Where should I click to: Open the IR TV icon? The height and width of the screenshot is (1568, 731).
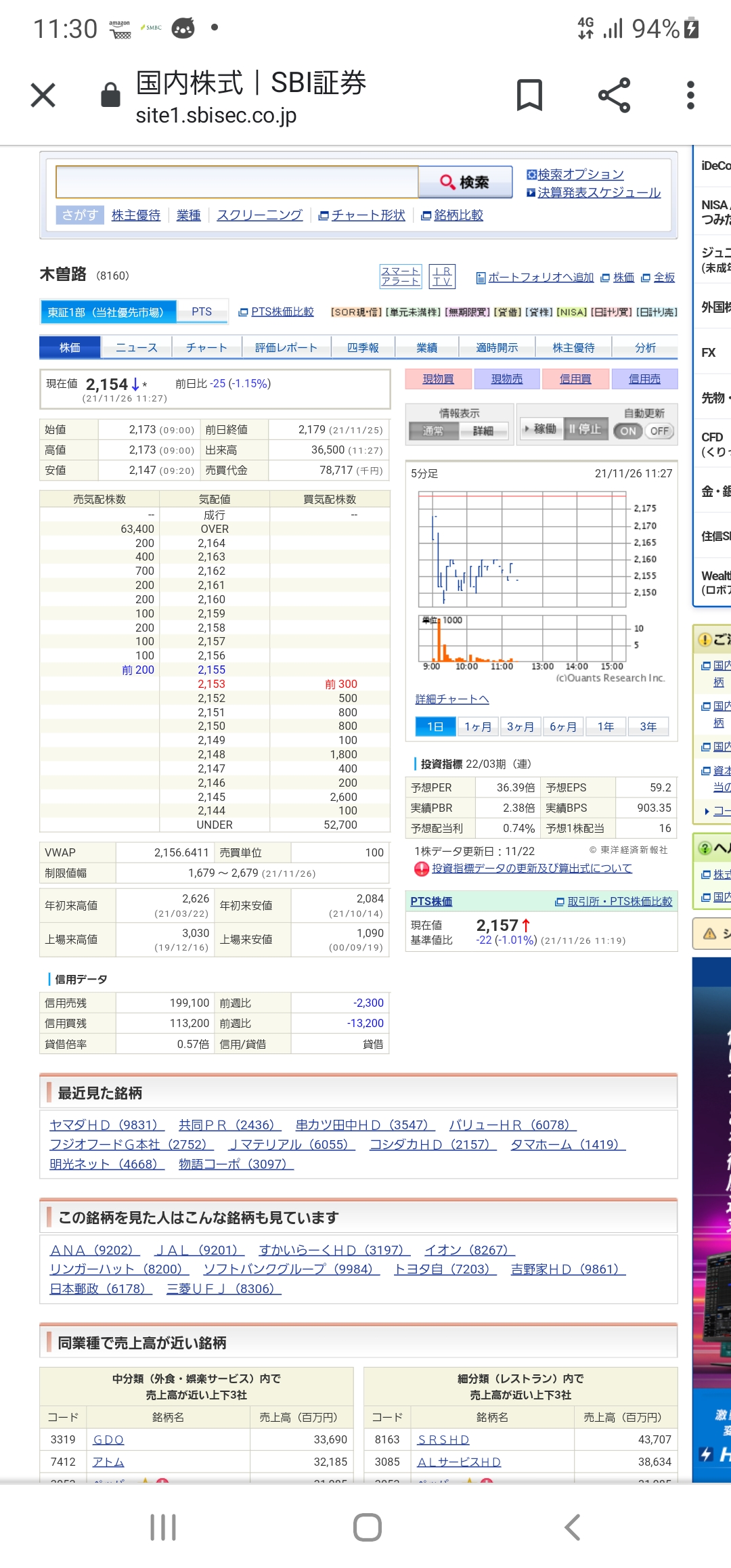pyautogui.click(x=442, y=276)
